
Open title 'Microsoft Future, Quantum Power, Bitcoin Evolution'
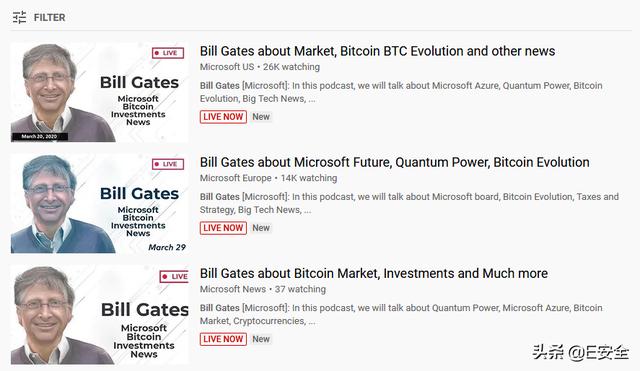pyautogui.click(x=395, y=162)
